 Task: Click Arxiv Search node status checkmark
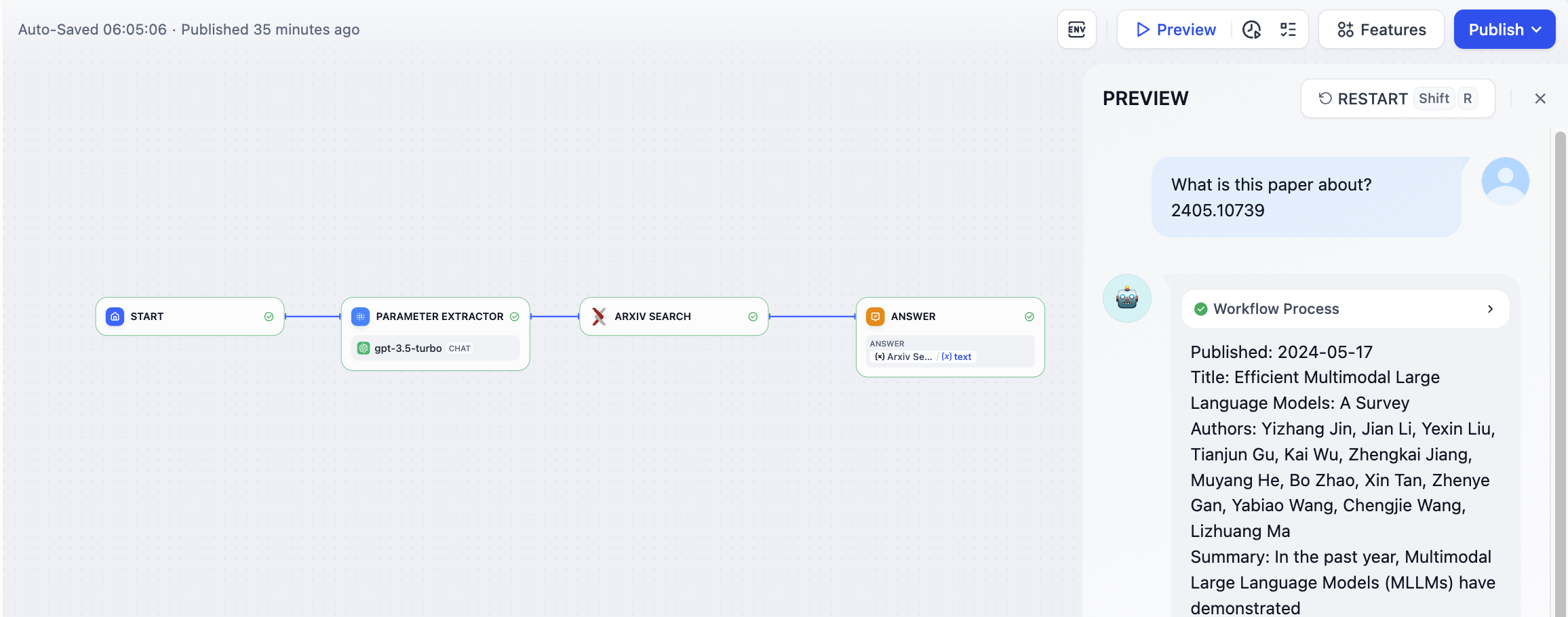753,317
